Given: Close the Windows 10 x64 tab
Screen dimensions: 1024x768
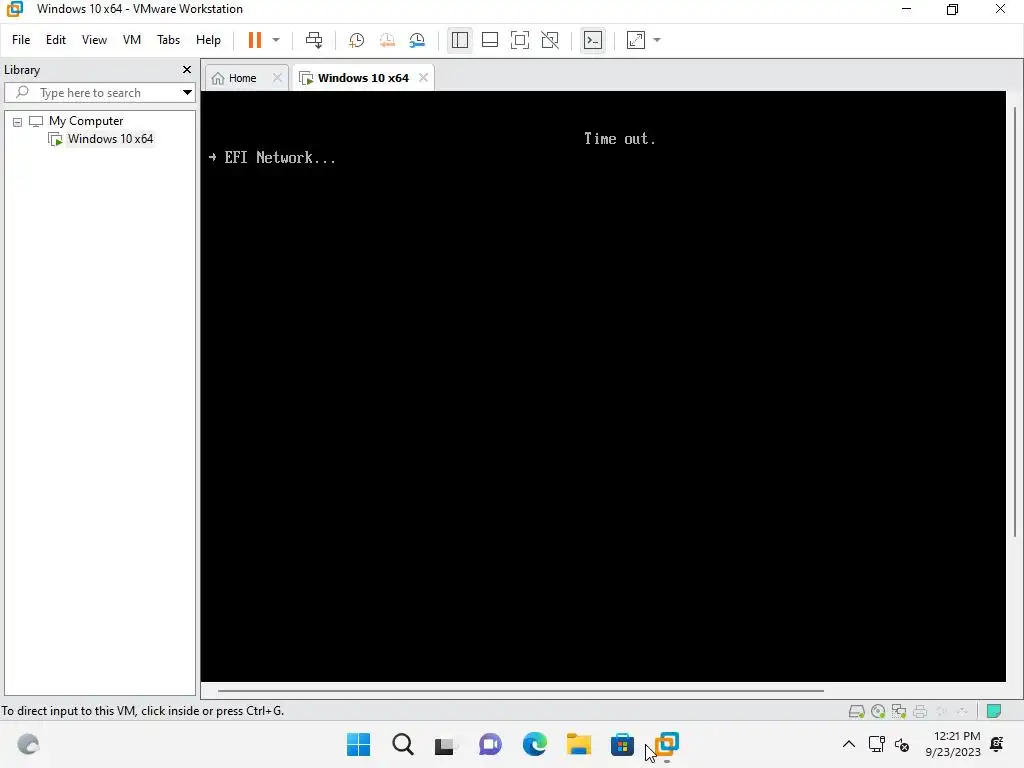Looking at the screenshot, I should click(x=423, y=78).
